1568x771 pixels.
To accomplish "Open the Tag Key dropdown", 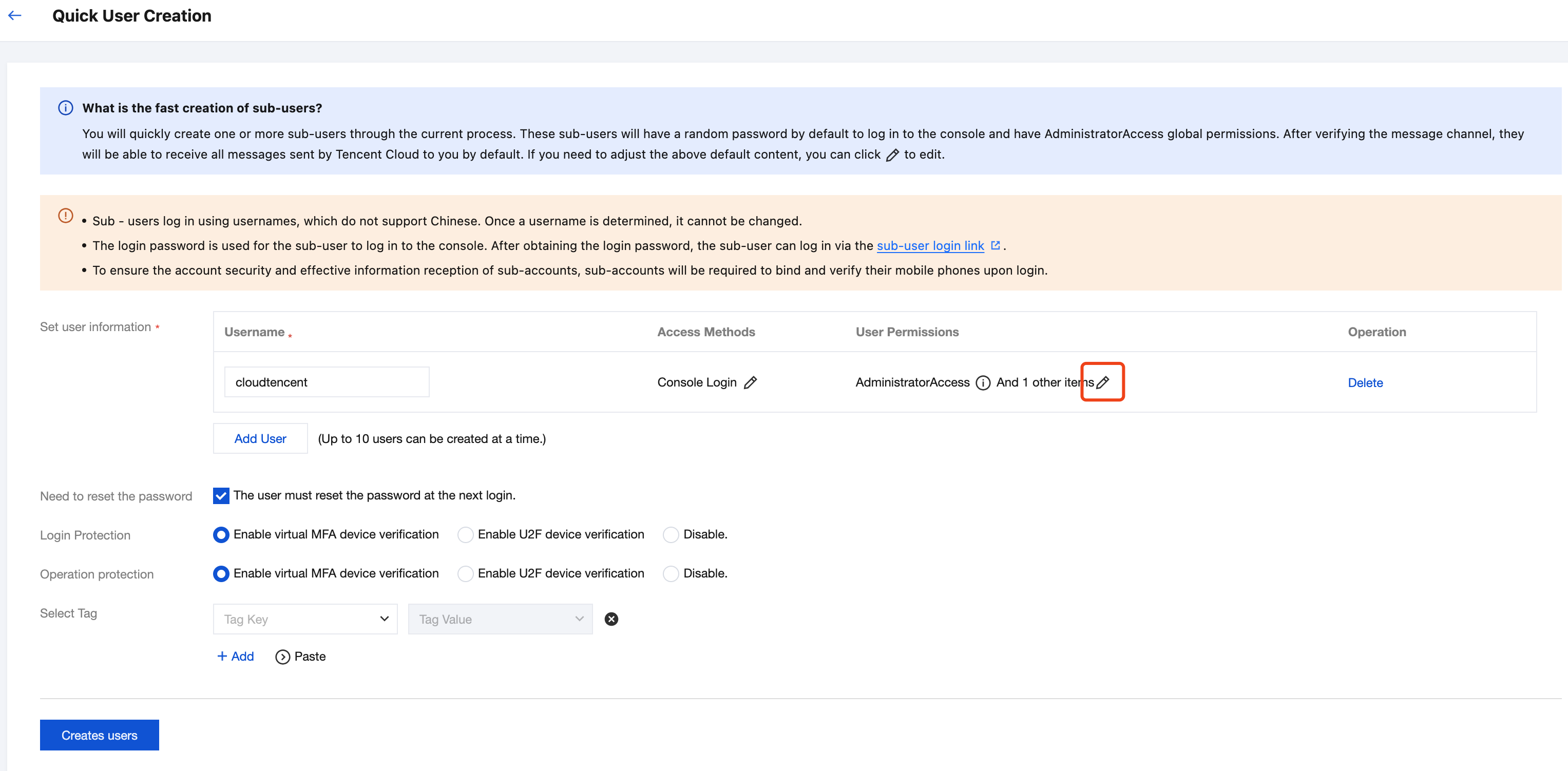I will (305, 619).
